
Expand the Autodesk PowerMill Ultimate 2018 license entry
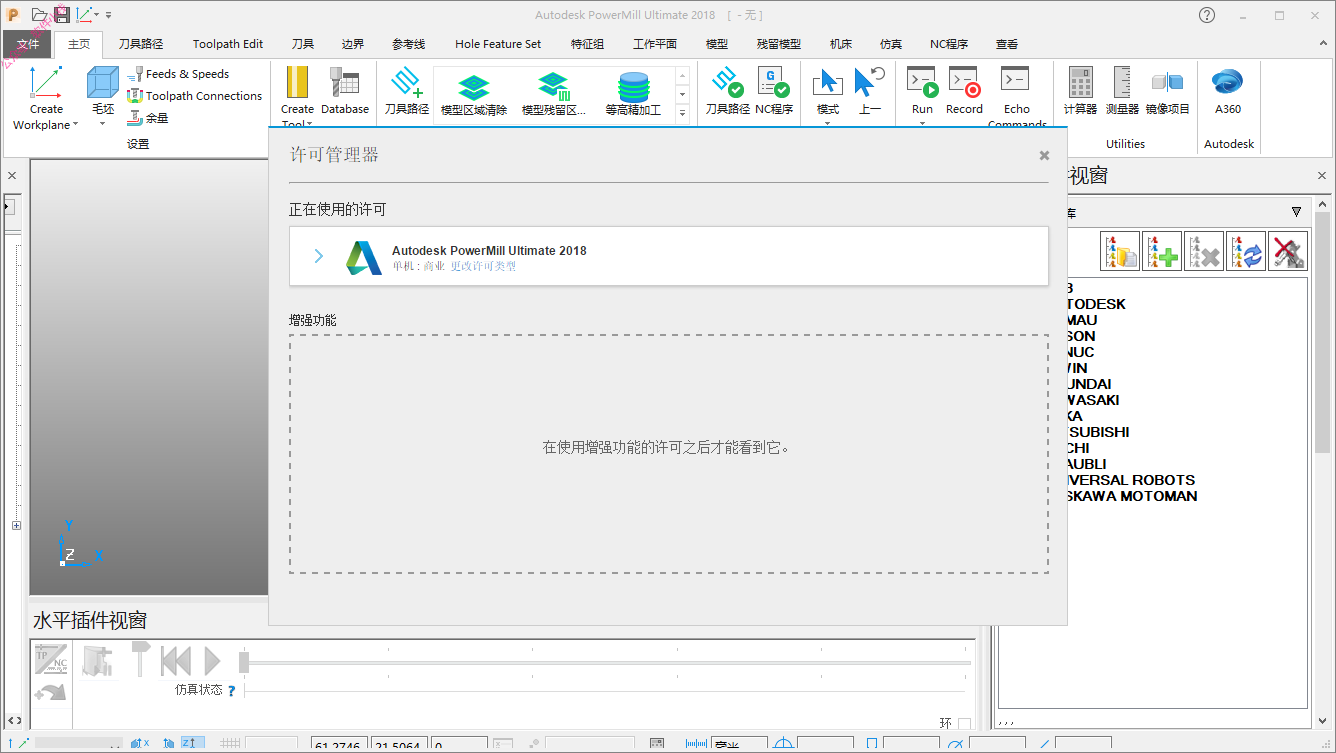(x=319, y=256)
